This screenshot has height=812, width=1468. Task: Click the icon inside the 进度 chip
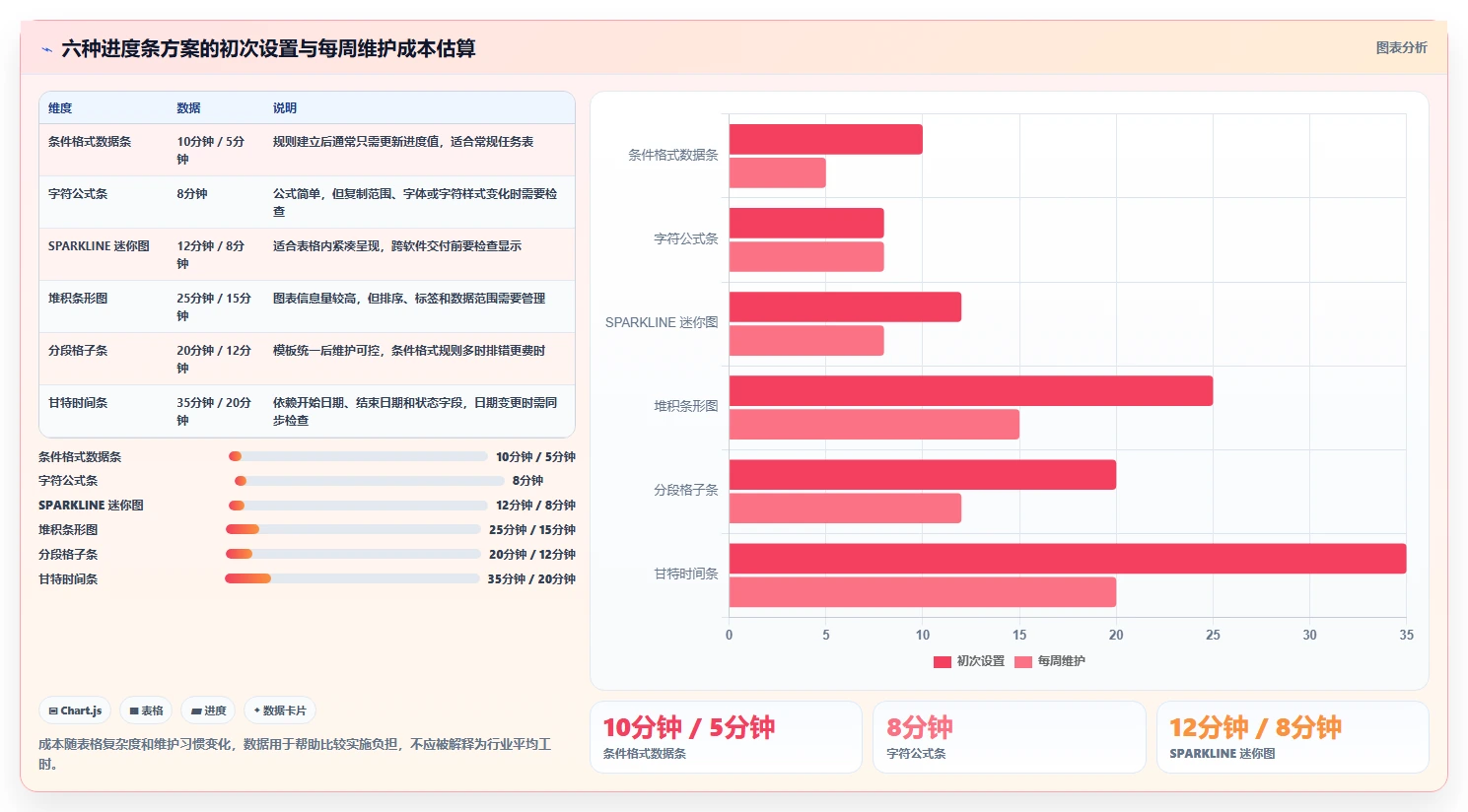[x=196, y=710]
